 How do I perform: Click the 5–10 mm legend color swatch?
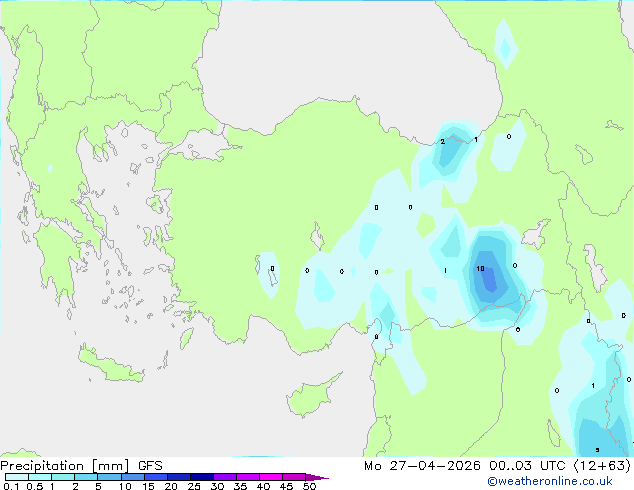[x=109, y=477]
